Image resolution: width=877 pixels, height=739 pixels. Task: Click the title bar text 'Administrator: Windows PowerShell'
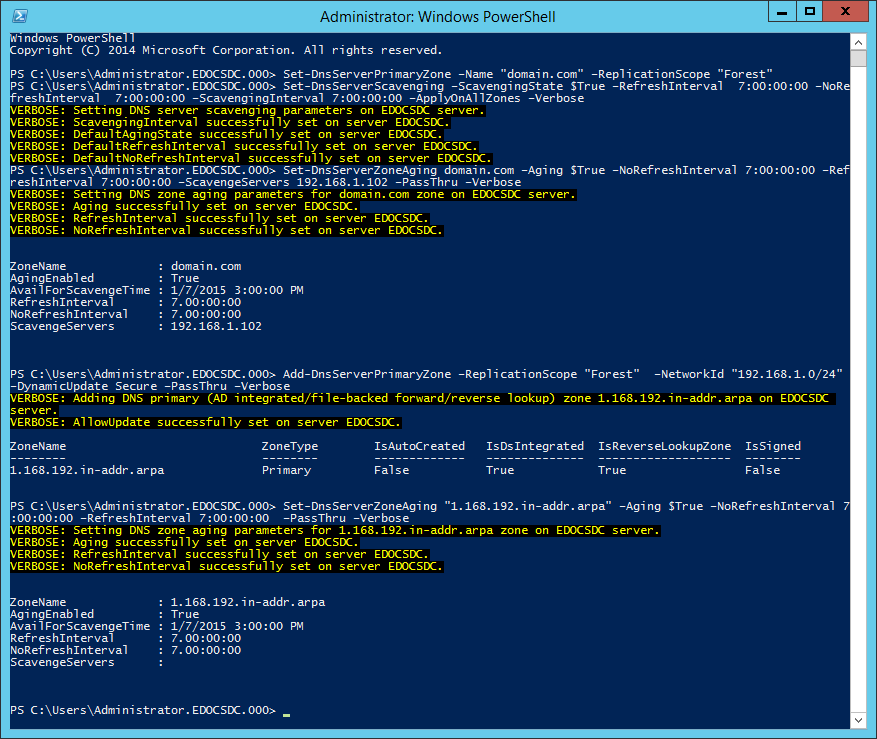[x=438, y=17]
